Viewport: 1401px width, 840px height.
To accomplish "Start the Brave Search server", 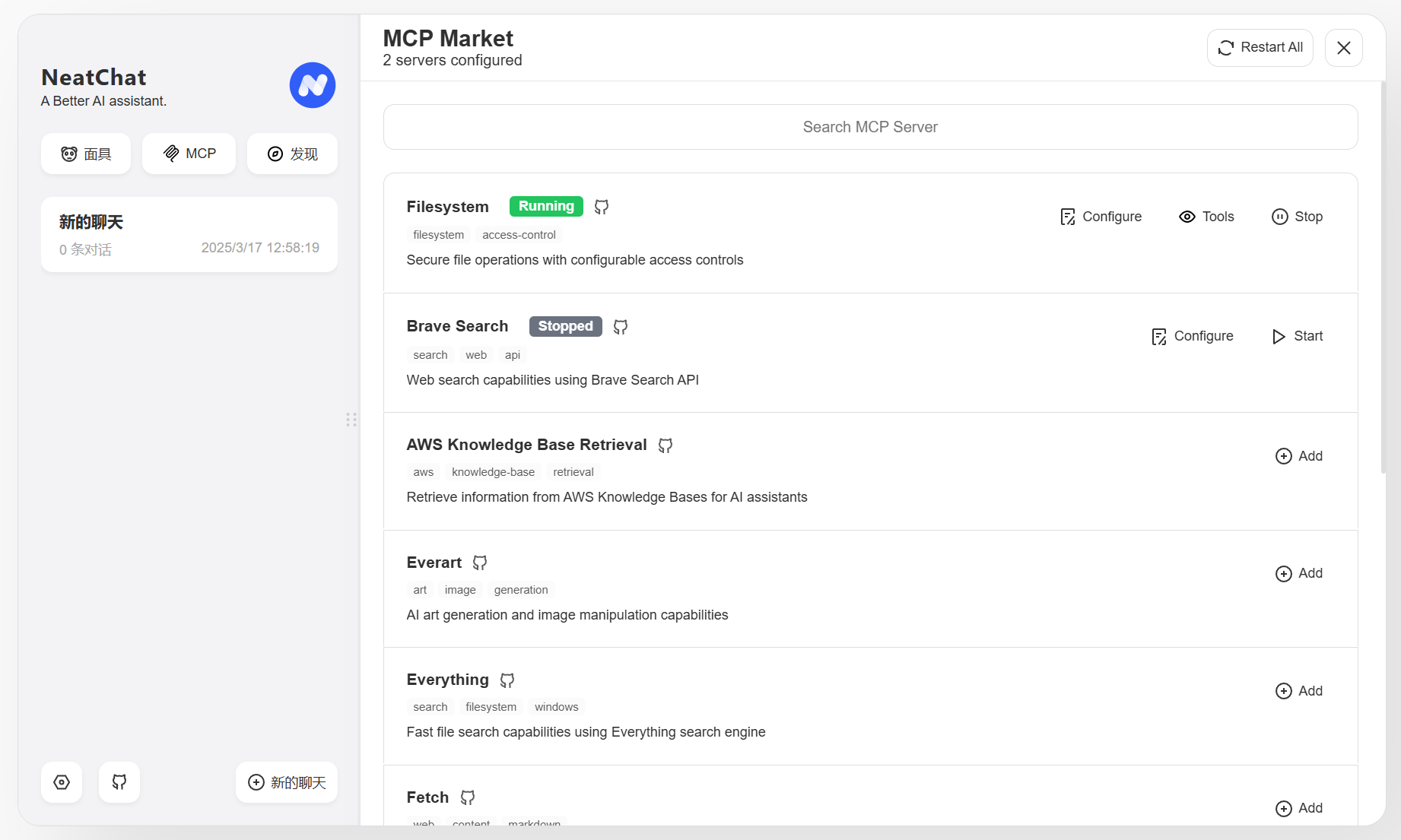I will coord(1297,336).
